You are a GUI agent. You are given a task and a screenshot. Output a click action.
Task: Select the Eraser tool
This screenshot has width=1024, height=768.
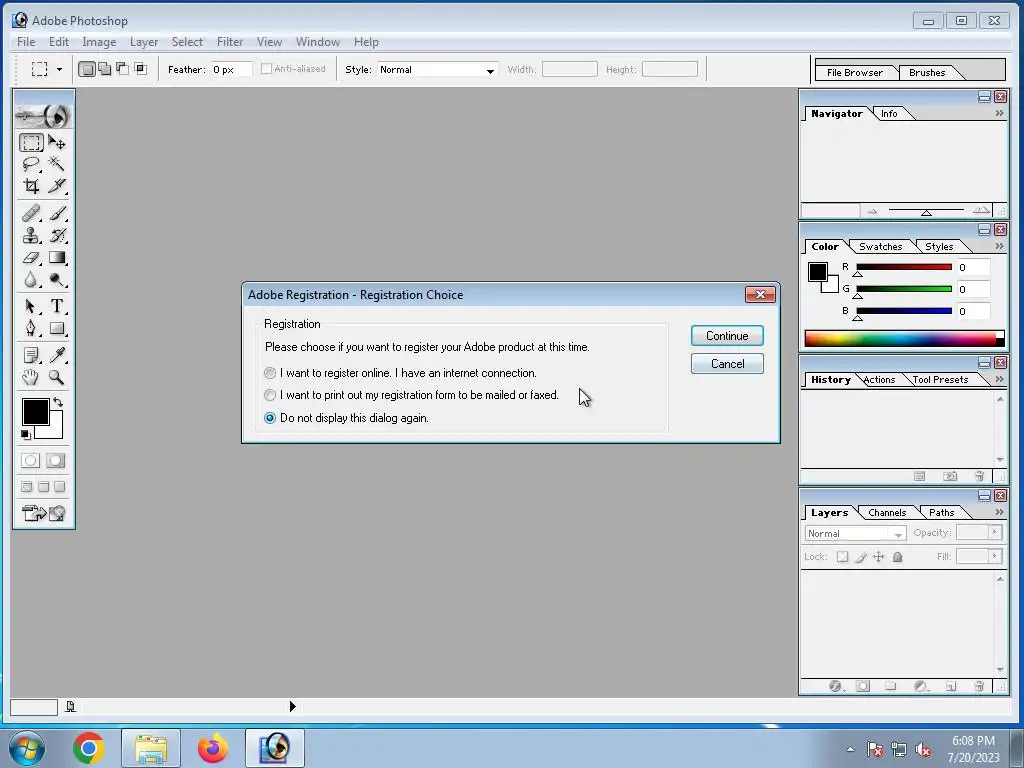click(x=31, y=257)
